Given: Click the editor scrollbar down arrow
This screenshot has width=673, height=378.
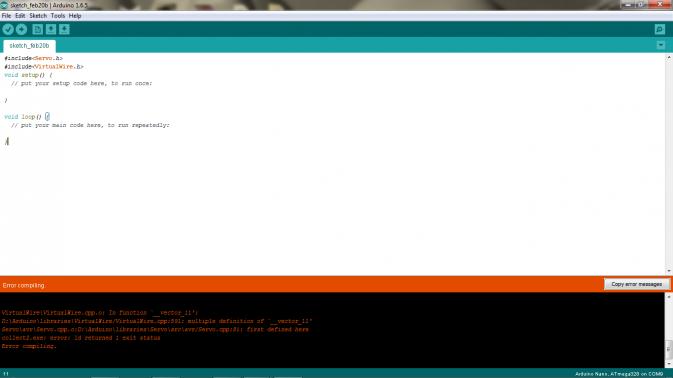Looking at the screenshot, I should click(669, 271).
